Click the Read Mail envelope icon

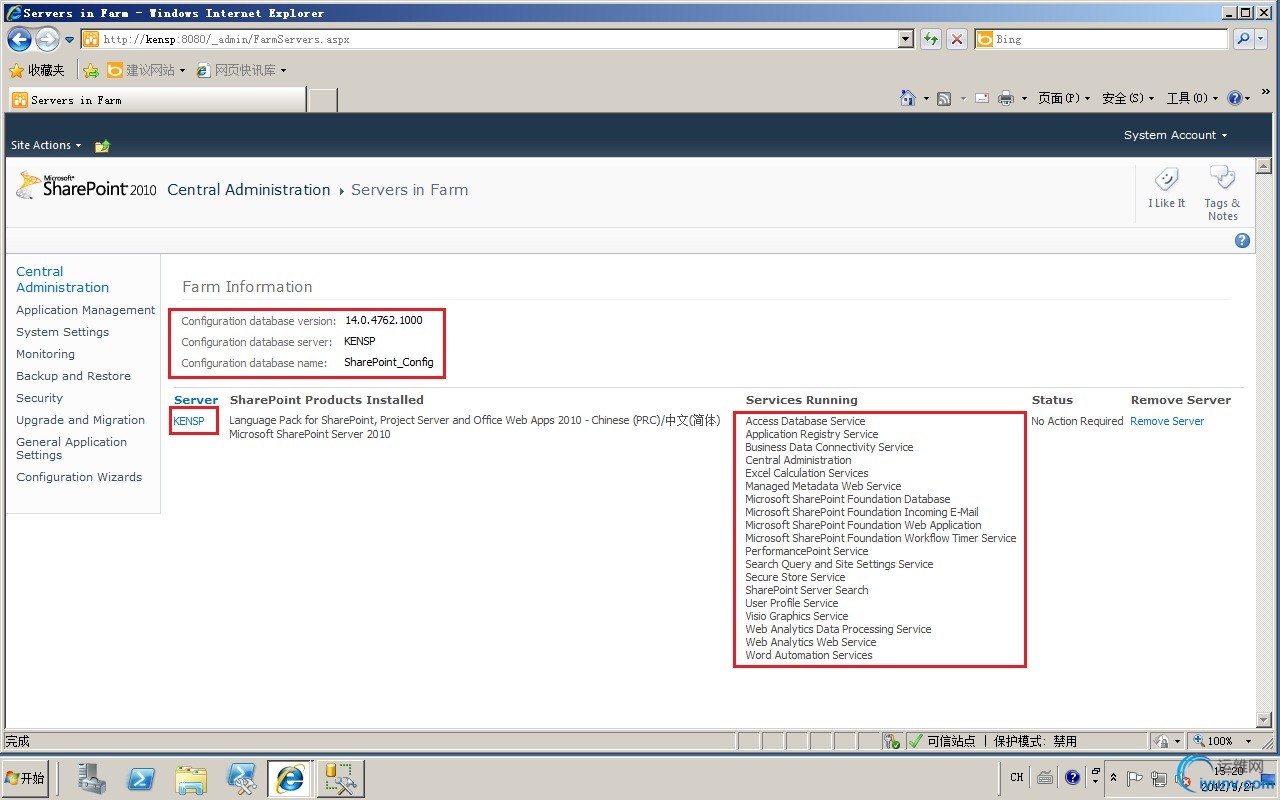[981, 98]
